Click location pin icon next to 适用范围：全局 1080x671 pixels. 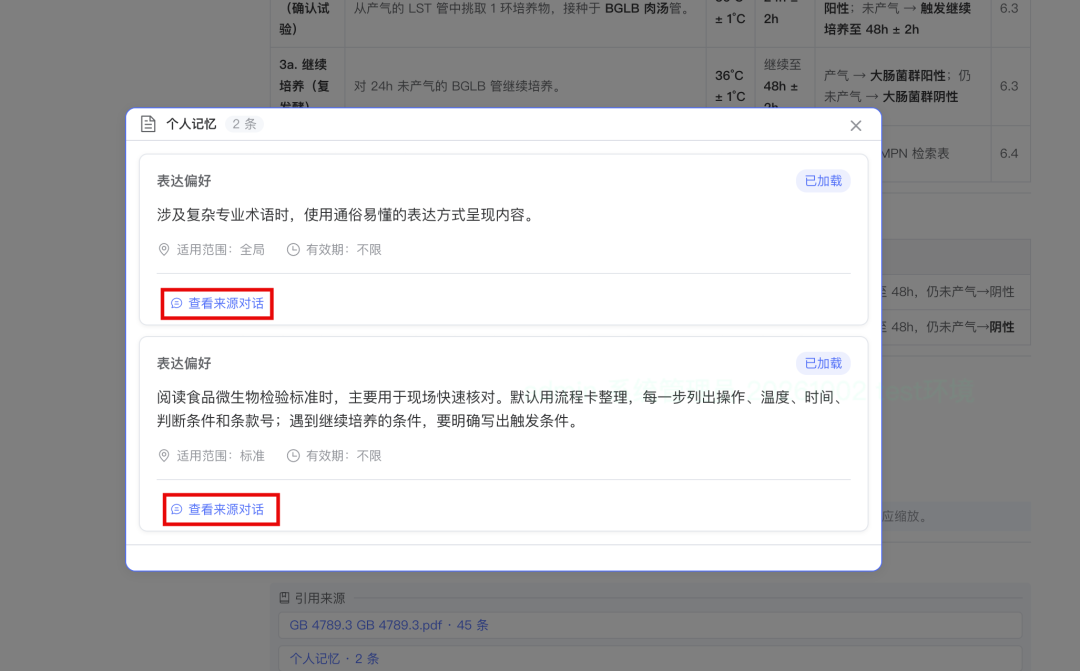click(164, 249)
